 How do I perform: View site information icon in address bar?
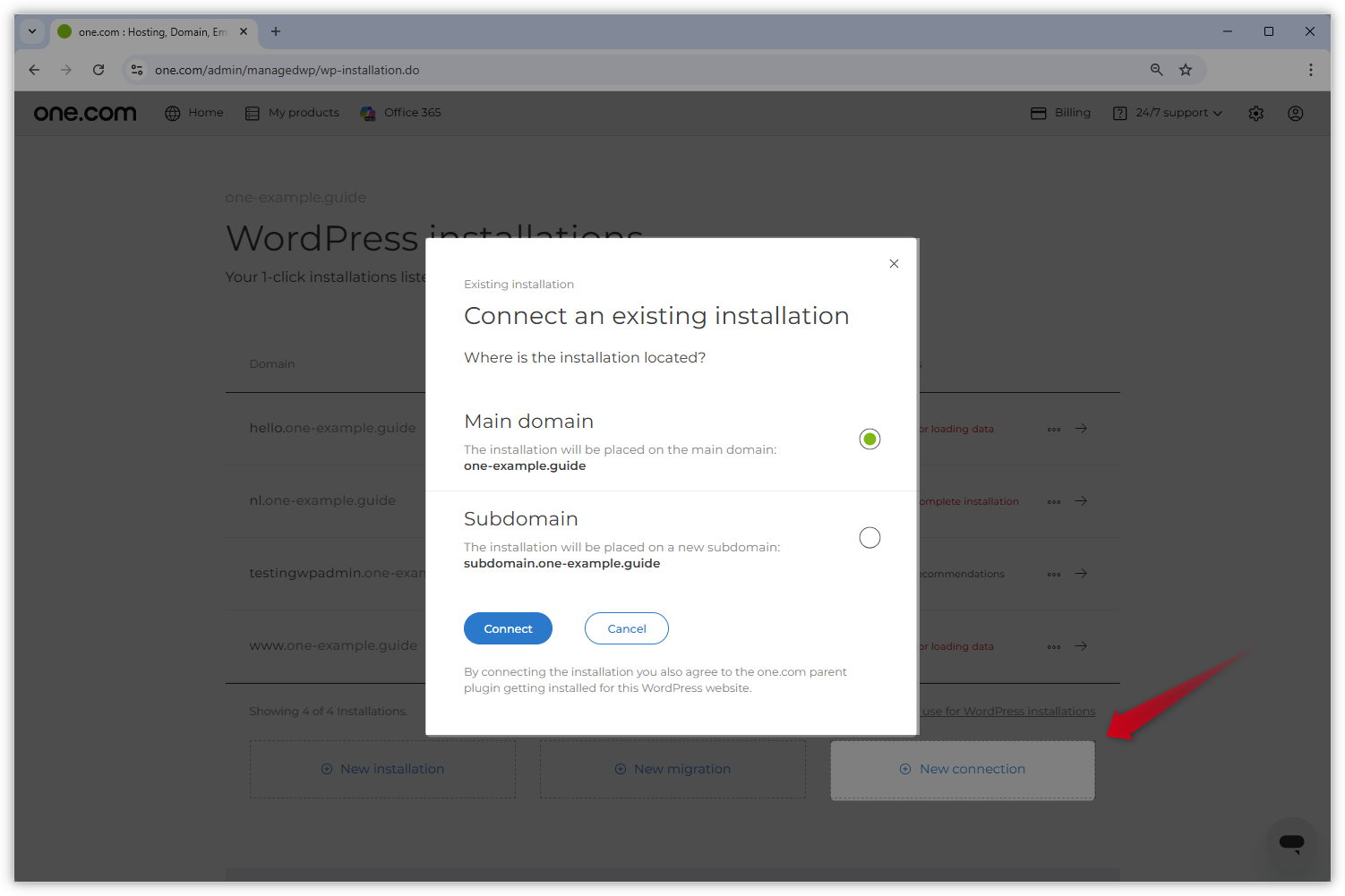(x=137, y=70)
